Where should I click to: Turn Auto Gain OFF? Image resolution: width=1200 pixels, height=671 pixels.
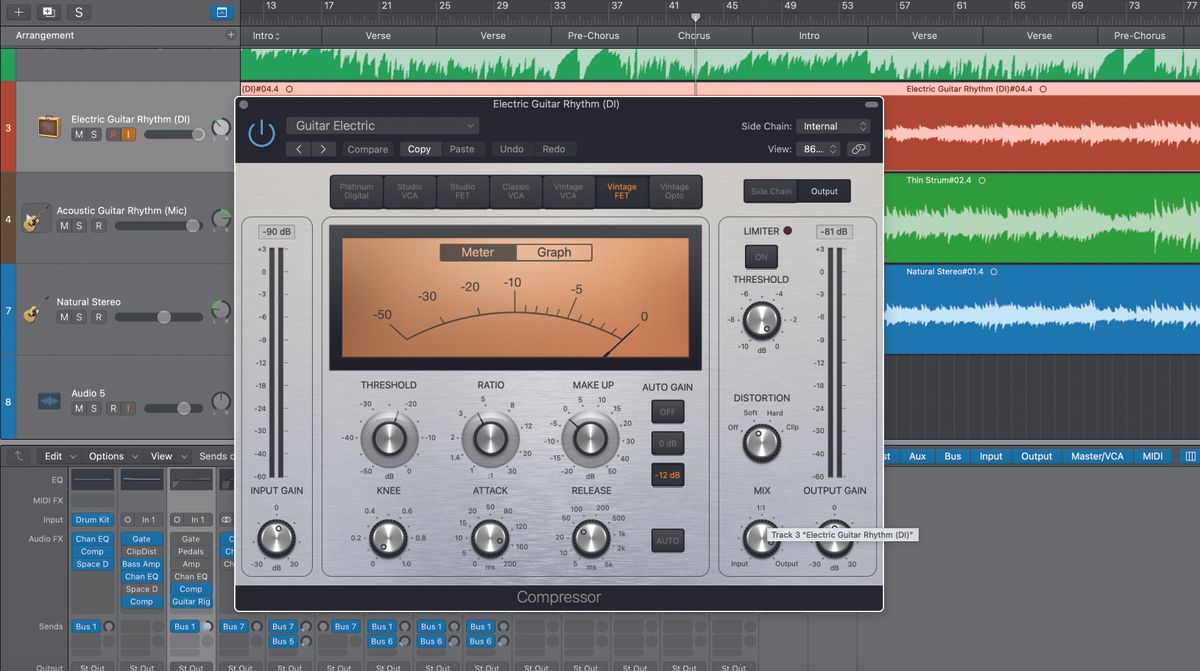(667, 411)
